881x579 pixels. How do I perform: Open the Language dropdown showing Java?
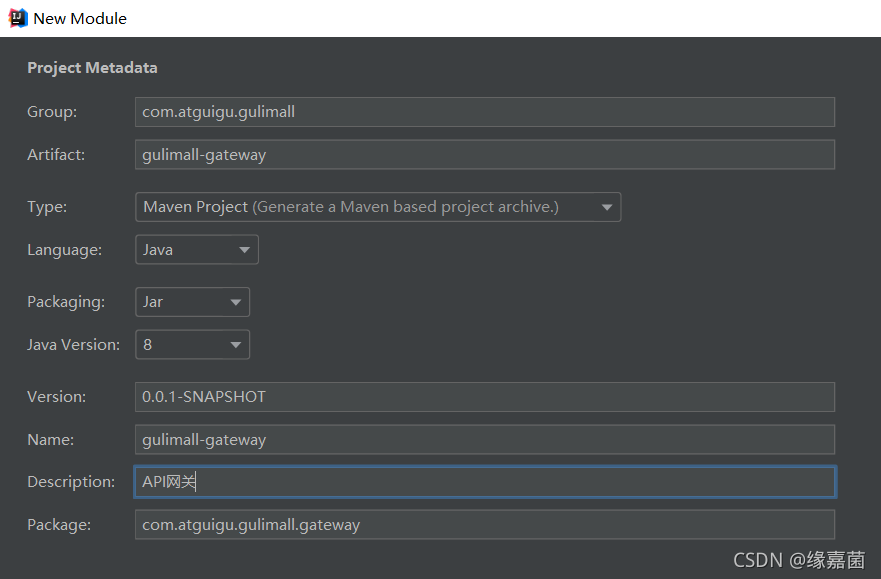click(197, 249)
